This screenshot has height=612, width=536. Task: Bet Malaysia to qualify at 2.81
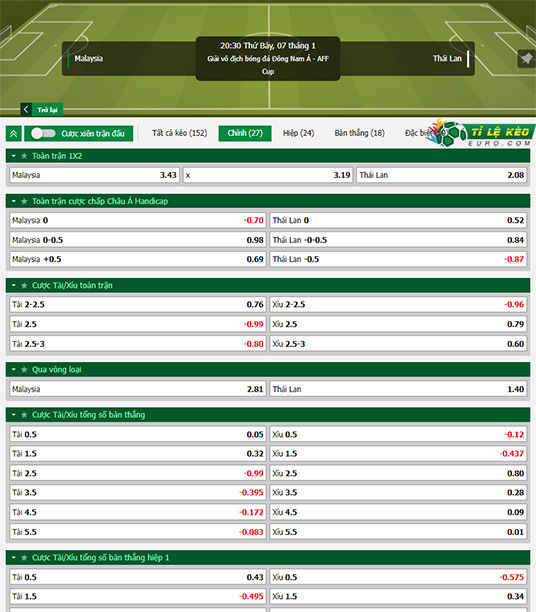[x=137, y=389]
